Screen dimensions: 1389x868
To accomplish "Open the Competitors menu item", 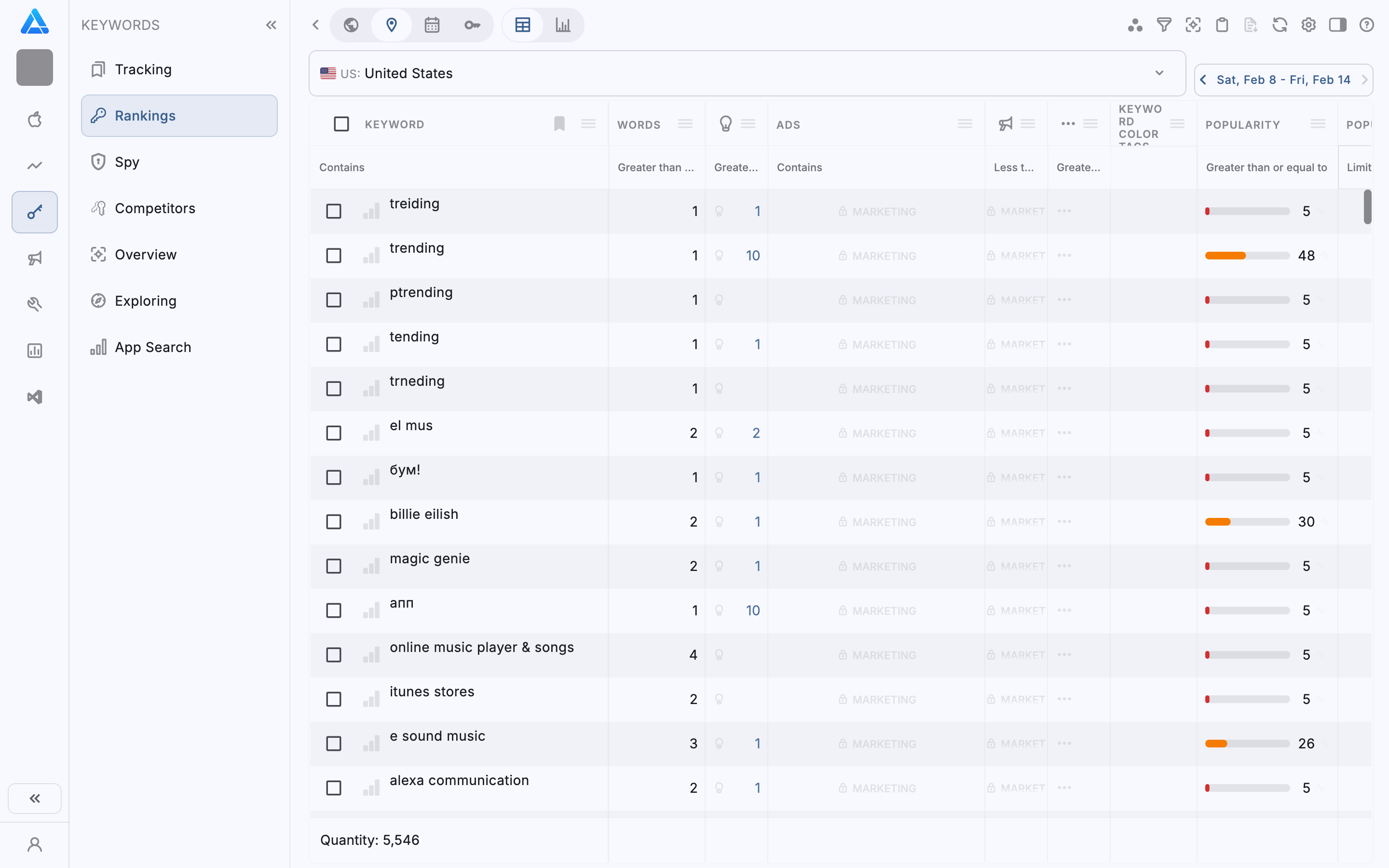I will tap(155, 208).
